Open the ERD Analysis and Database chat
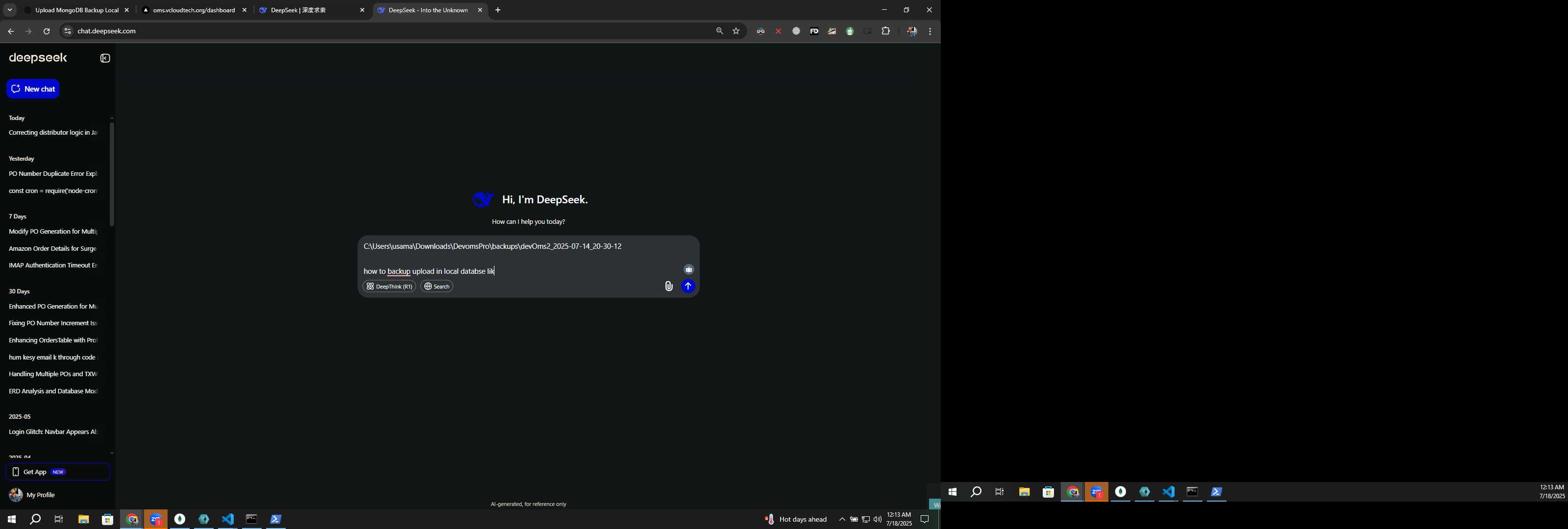The height and width of the screenshot is (529, 1568). 53,391
